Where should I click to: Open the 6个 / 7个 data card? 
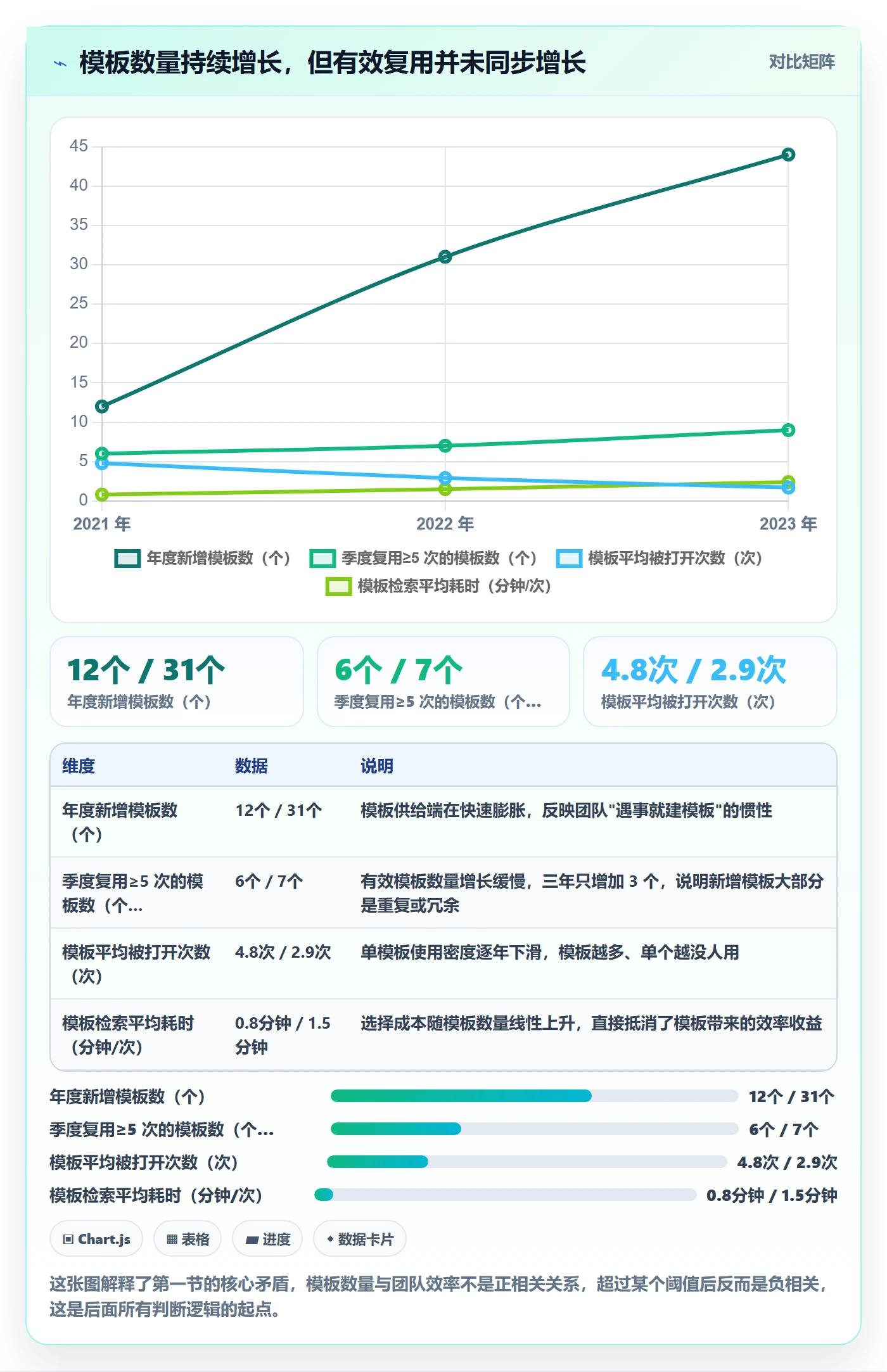point(443,682)
